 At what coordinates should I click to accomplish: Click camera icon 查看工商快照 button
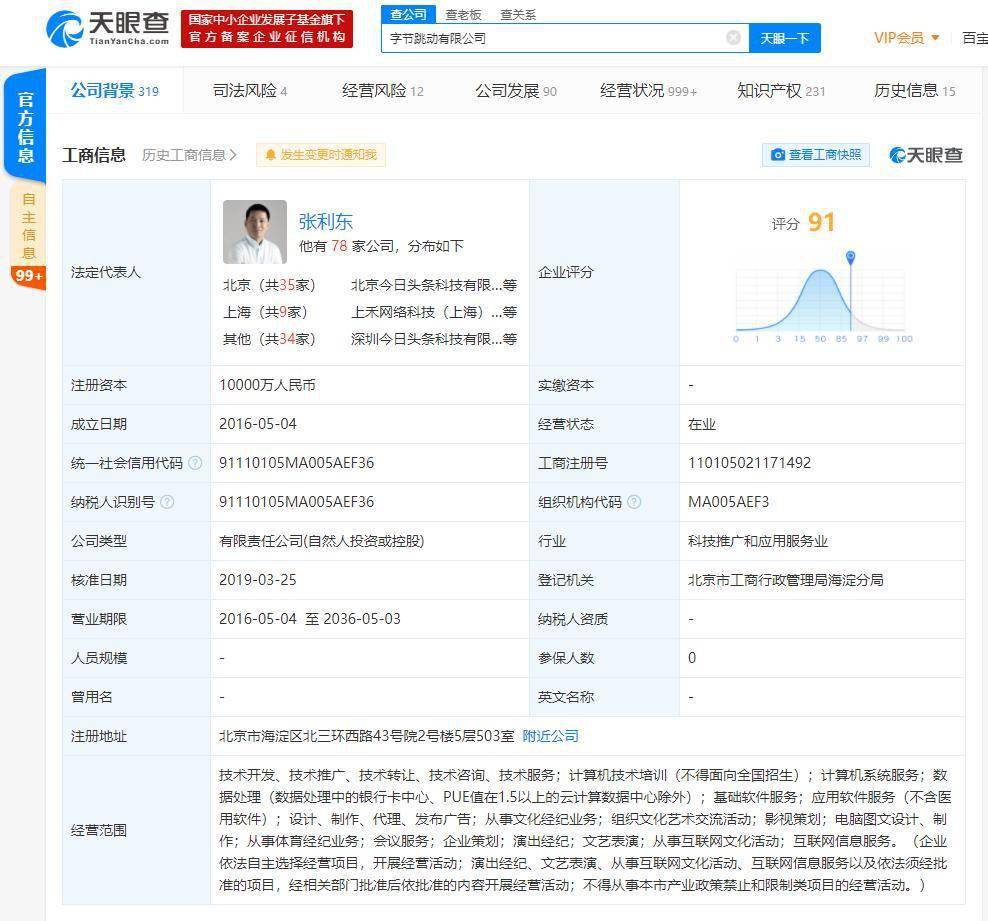coord(816,155)
